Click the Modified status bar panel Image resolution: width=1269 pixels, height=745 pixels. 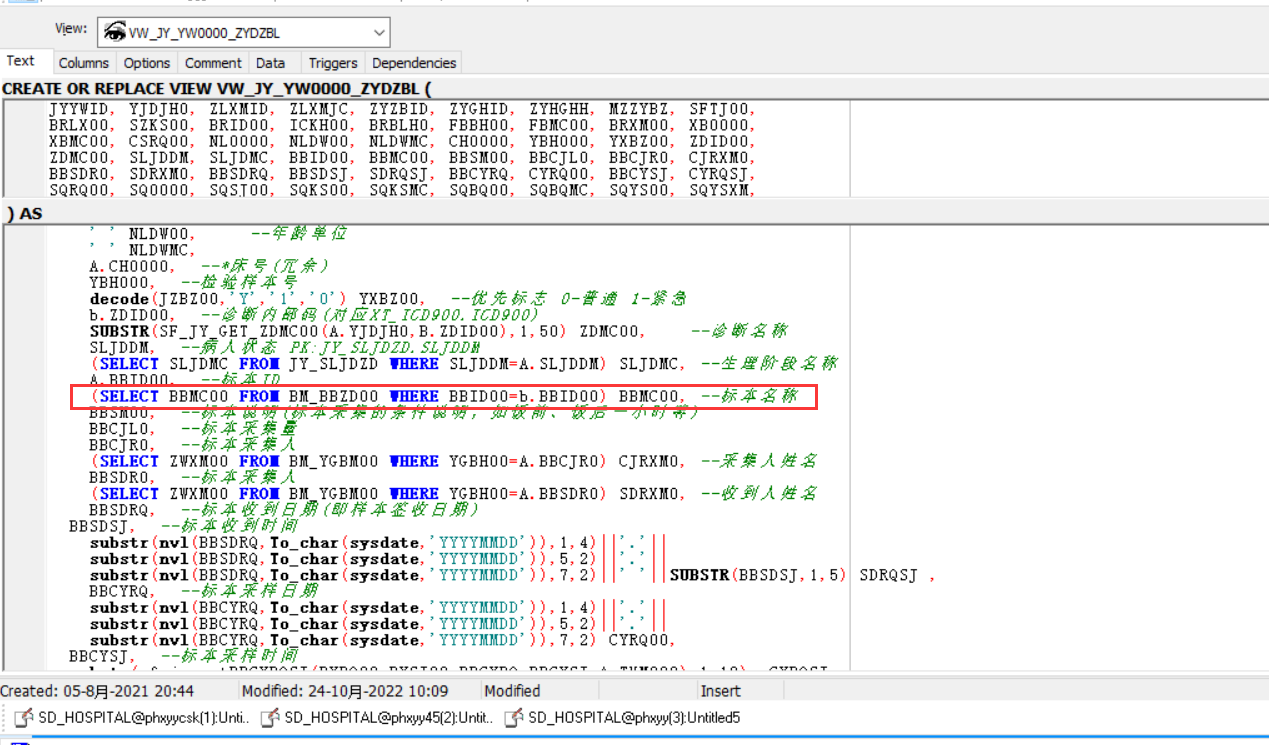click(x=512, y=691)
